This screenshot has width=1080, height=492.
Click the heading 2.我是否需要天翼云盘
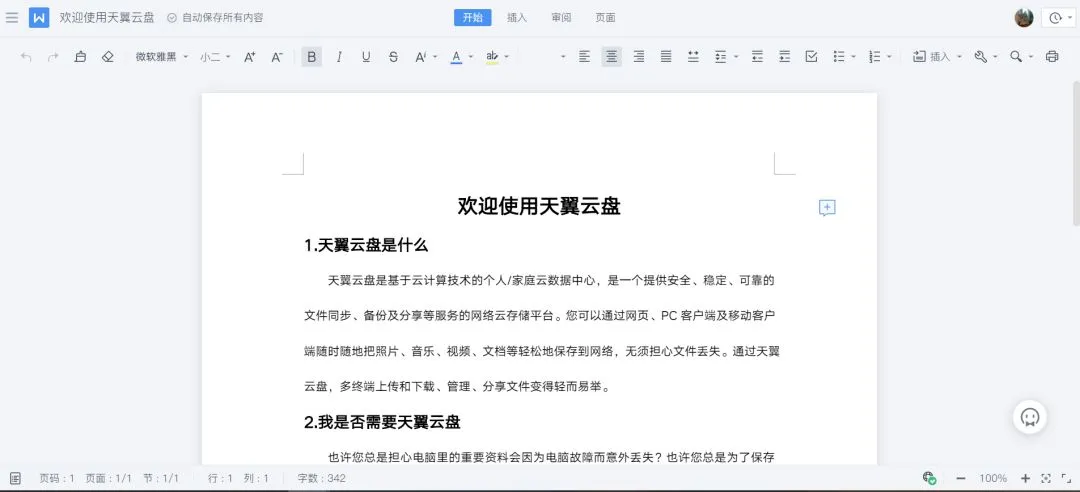click(382, 422)
